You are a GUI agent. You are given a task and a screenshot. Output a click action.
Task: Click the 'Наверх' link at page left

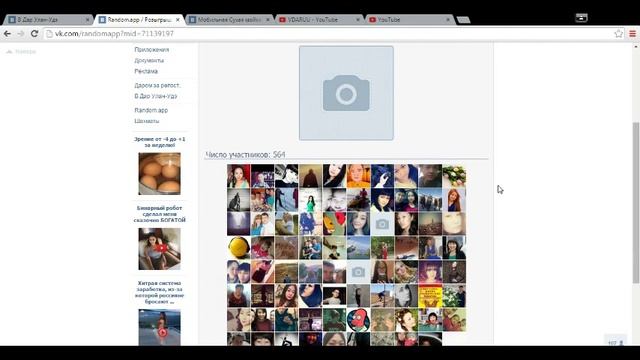tap(21, 51)
